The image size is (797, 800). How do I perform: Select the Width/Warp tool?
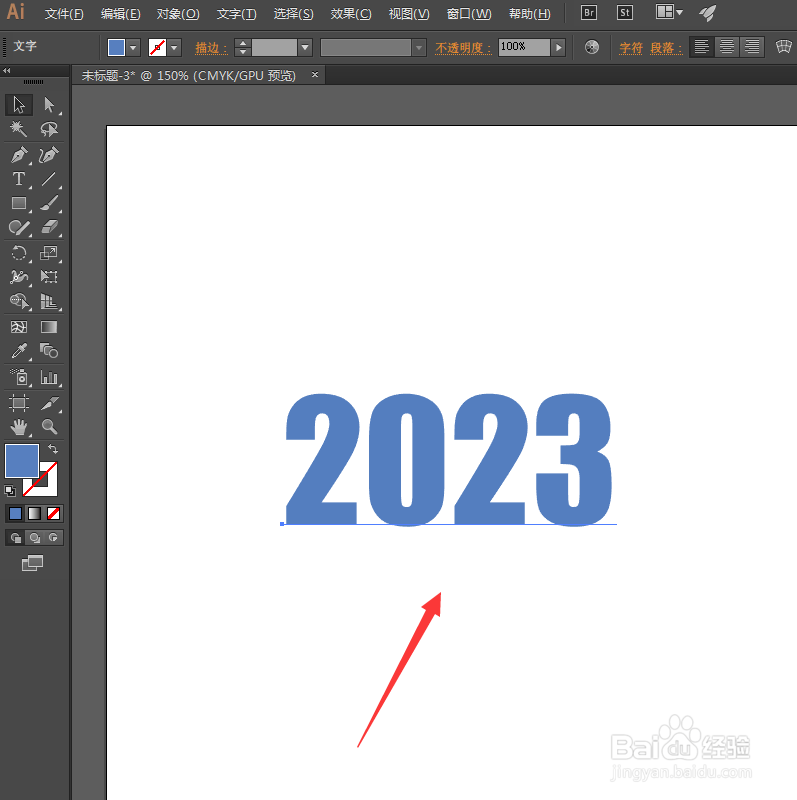pos(19,277)
